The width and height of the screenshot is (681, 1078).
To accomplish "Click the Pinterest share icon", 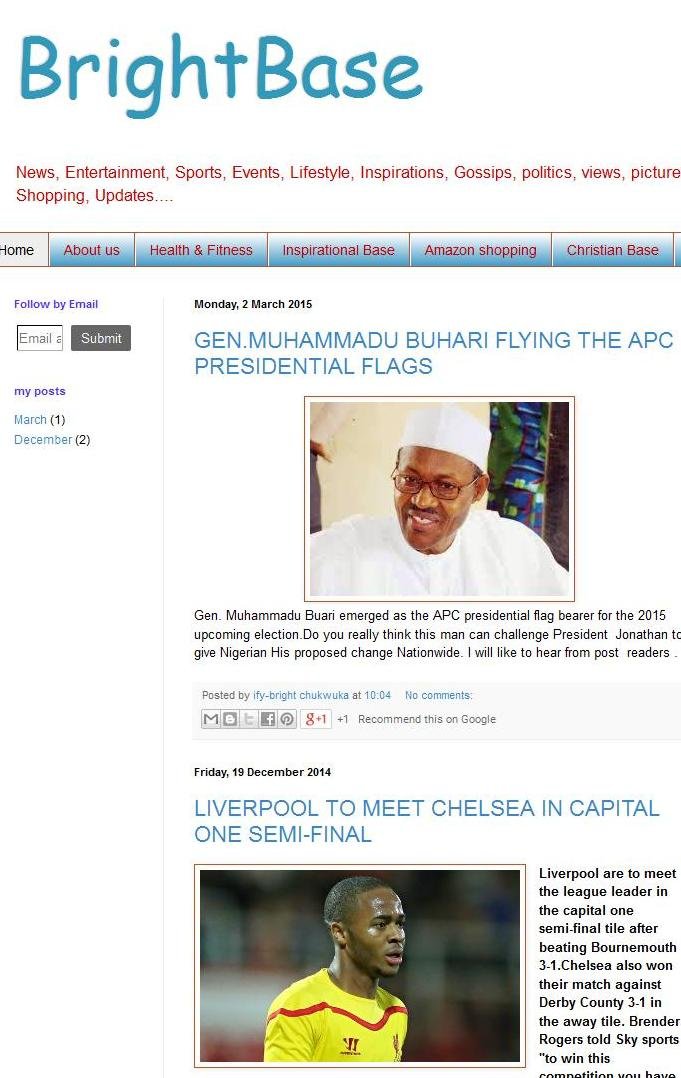I will (287, 719).
